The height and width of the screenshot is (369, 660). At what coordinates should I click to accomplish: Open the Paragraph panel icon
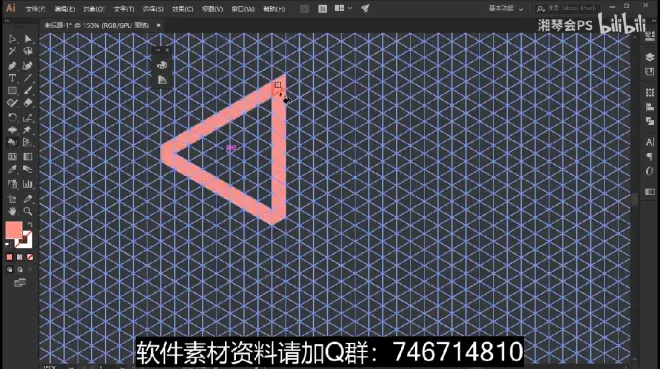click(x=650, y=157)
